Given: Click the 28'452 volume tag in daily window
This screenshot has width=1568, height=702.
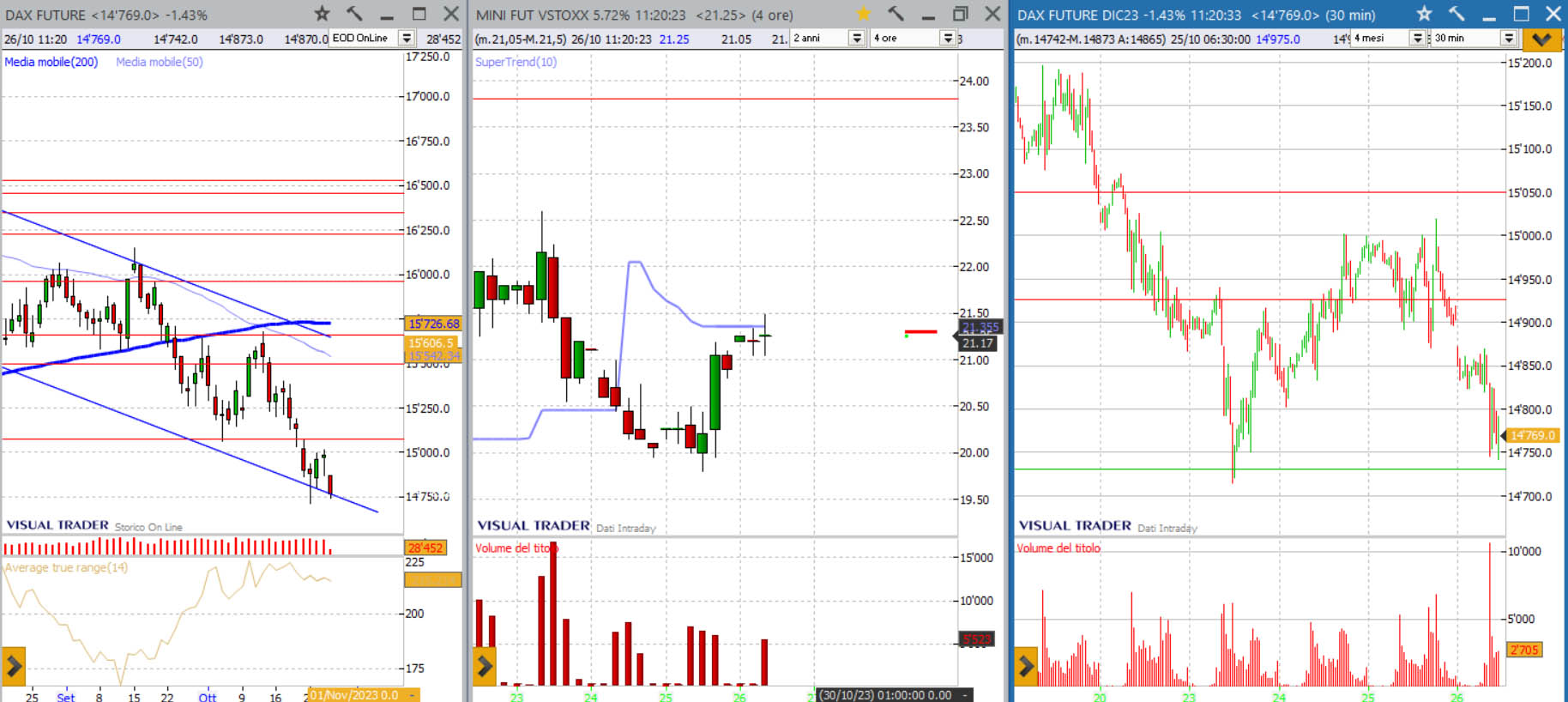Looking at the screenshot, I should (x=425, y=548).
